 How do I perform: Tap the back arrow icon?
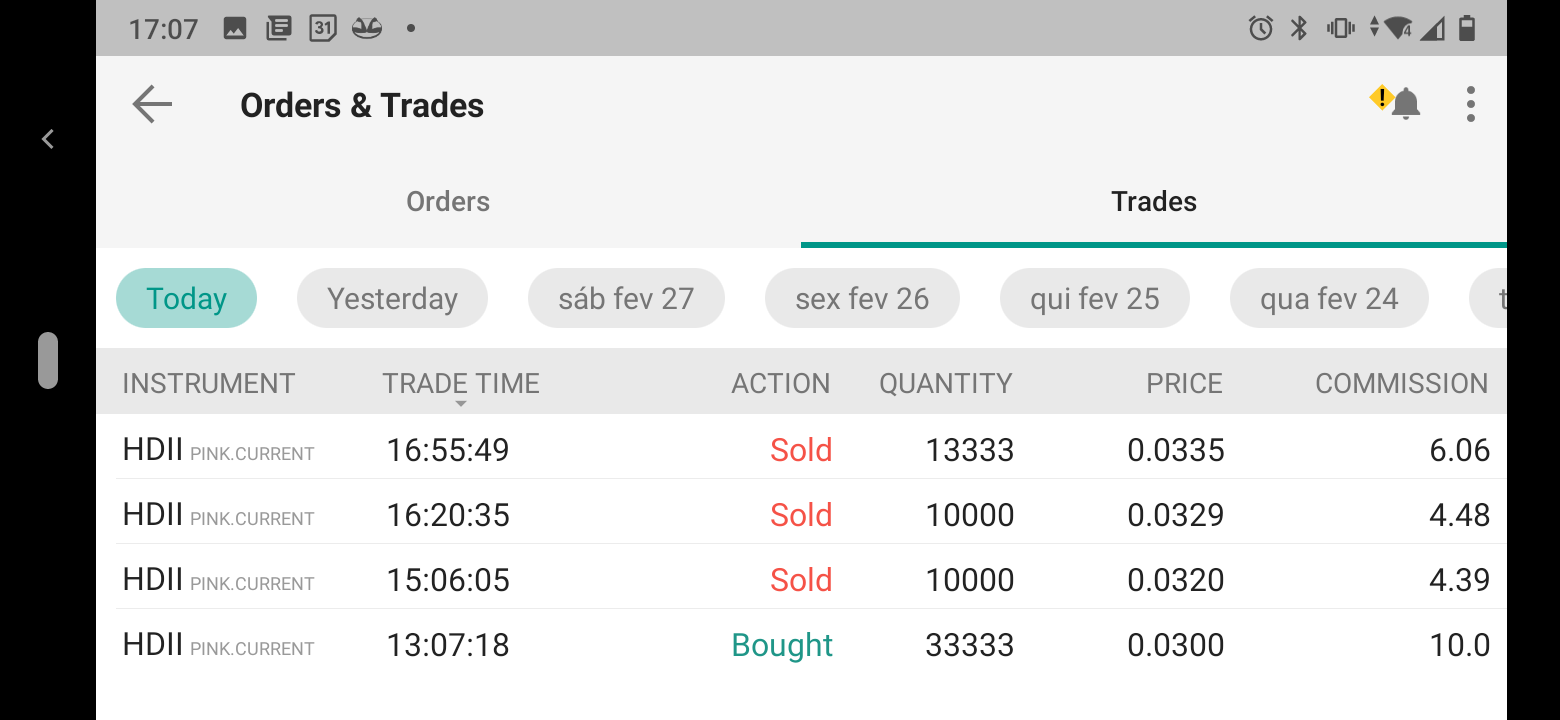click(152, 104)
